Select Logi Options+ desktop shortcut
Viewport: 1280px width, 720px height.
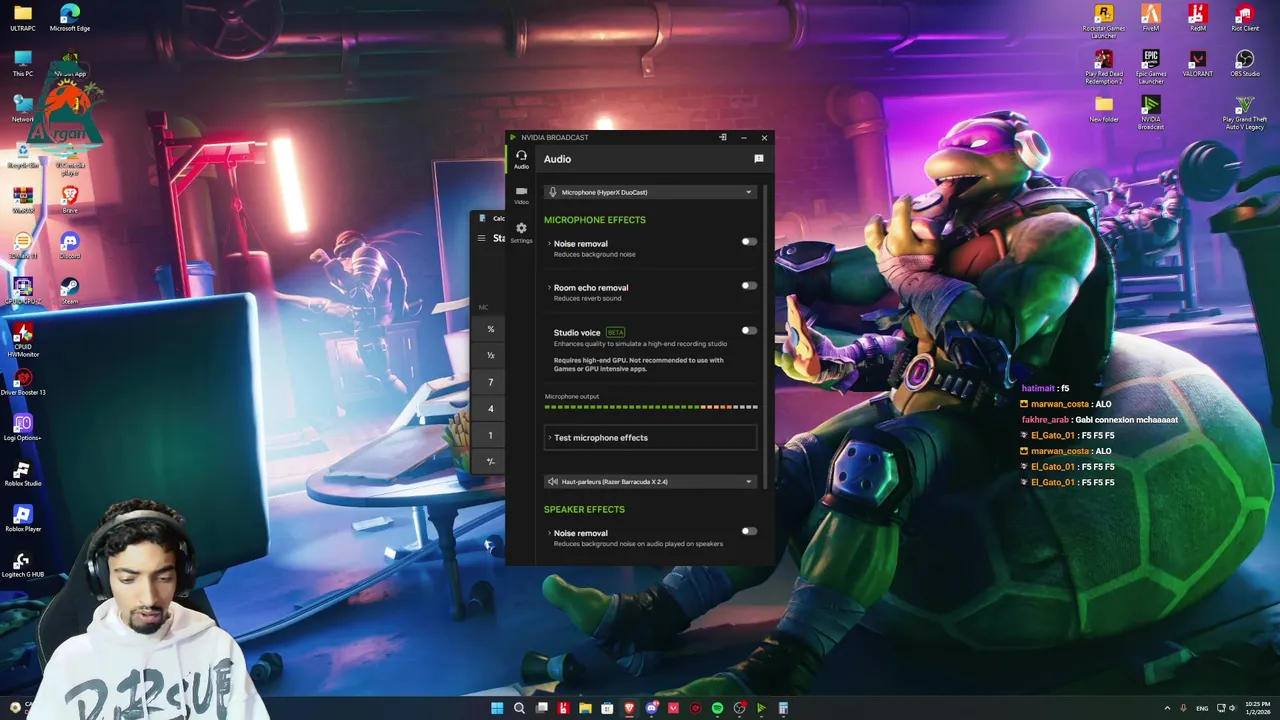22,427
